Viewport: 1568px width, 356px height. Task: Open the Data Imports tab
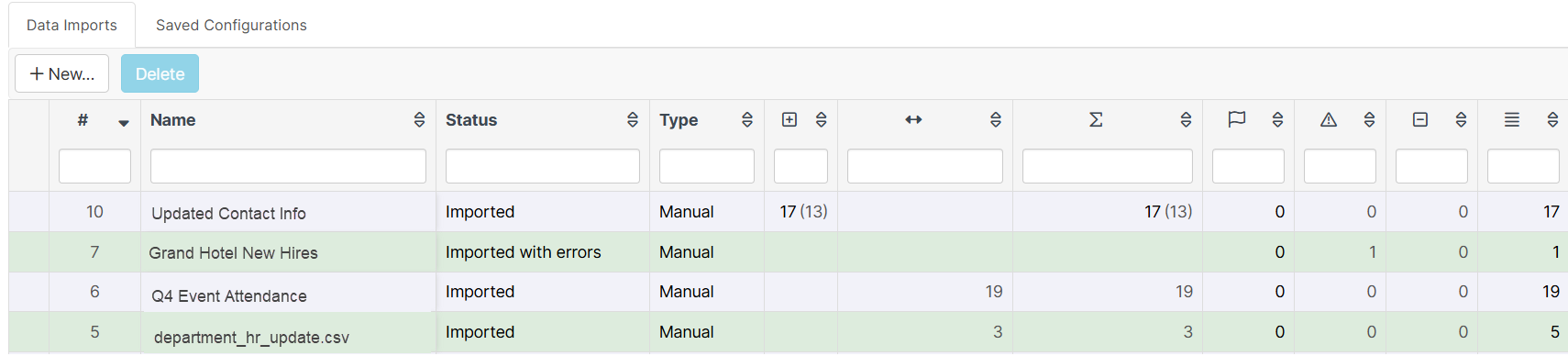[72, 25]
